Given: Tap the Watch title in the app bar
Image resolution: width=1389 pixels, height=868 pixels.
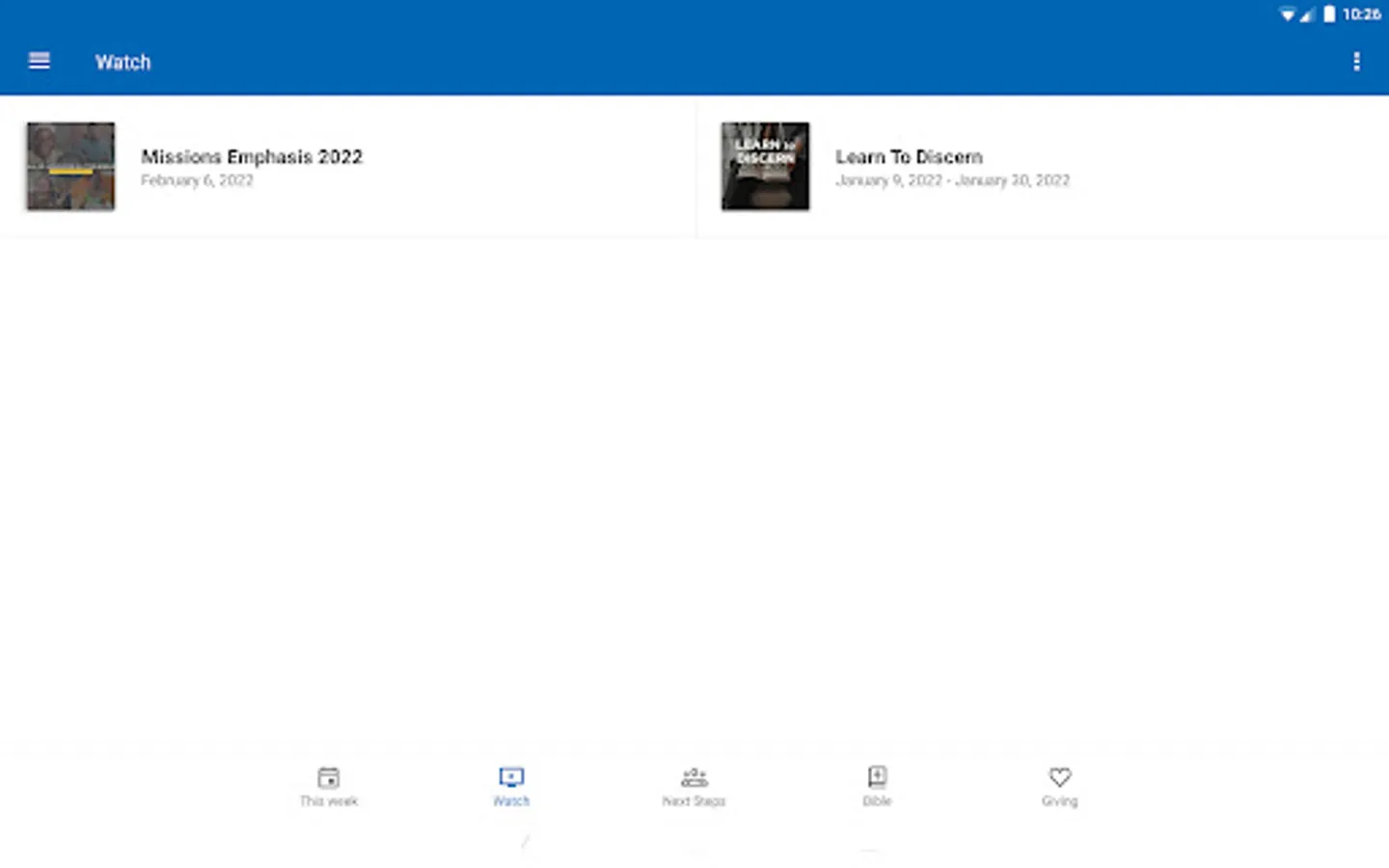Looking at the screenshot, I should click(123, 61).
